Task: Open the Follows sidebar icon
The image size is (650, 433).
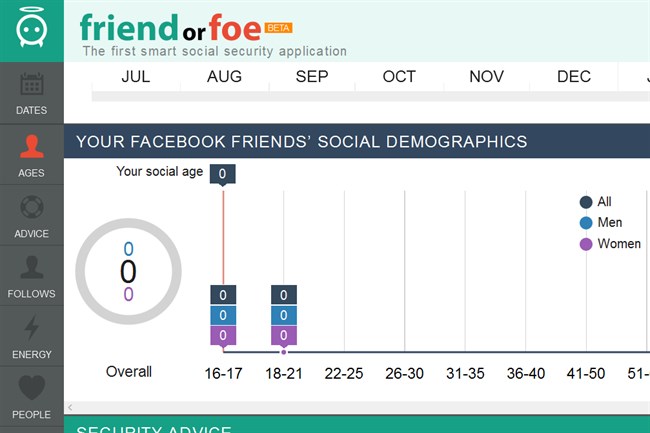Action: coord(31,268)
